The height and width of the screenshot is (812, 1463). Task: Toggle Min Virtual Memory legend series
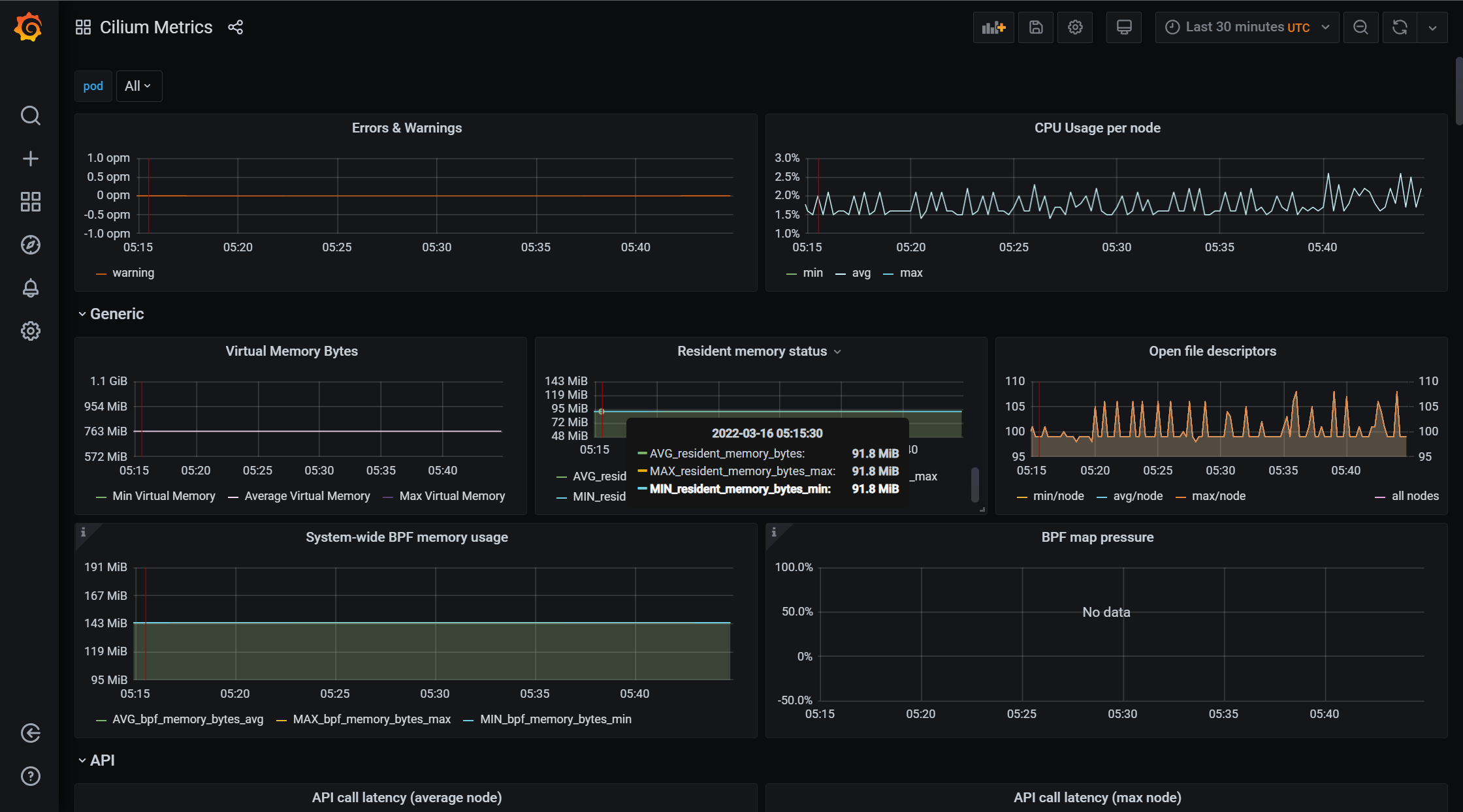(164, 496)
